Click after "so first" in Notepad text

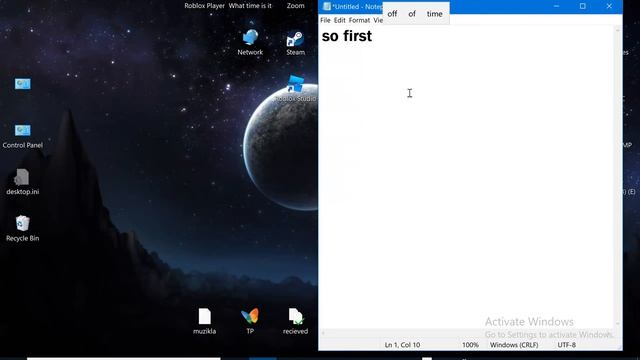373,36
